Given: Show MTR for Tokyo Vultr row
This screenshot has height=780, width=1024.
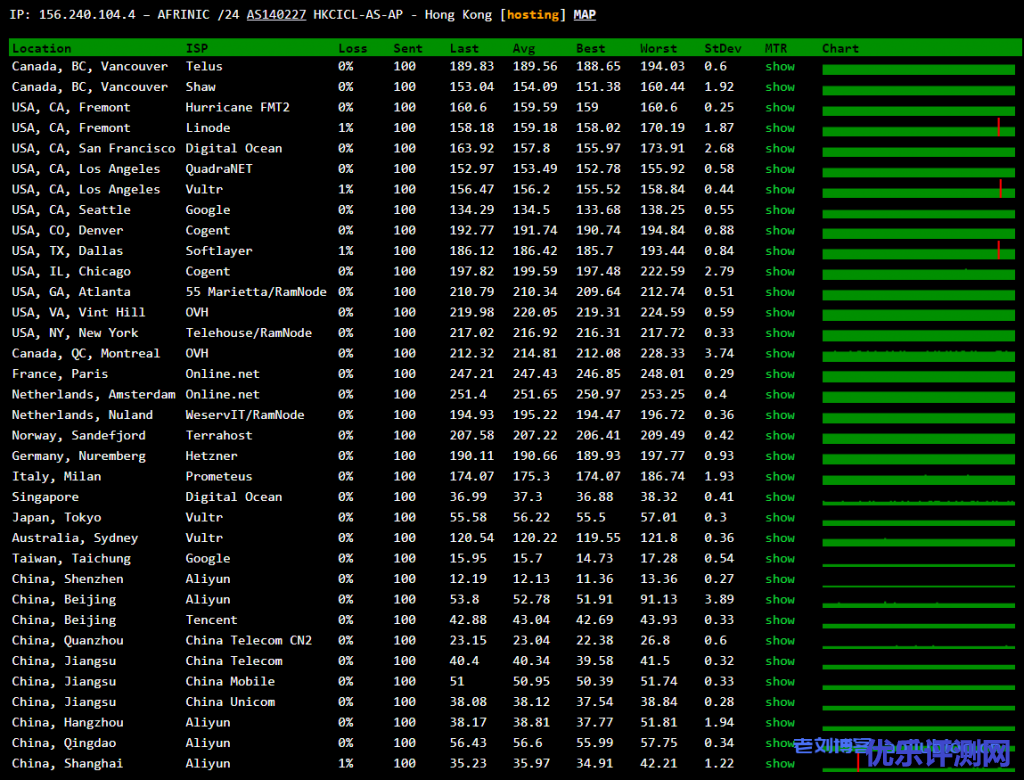Looking at the screenshot, I should point(780,518).
